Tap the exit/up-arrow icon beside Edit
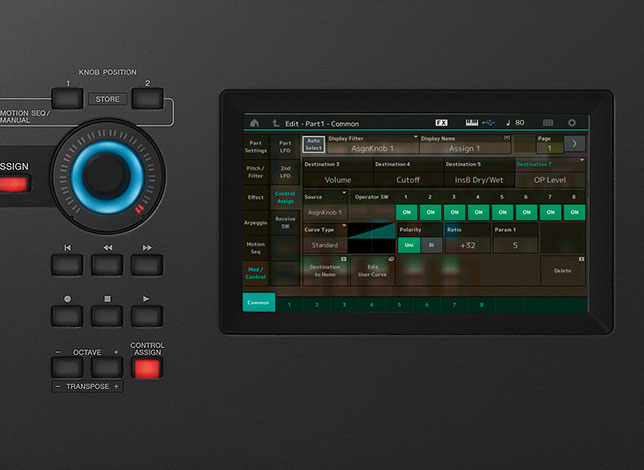This screenshot has height=470, width=644. click(276, 122)
